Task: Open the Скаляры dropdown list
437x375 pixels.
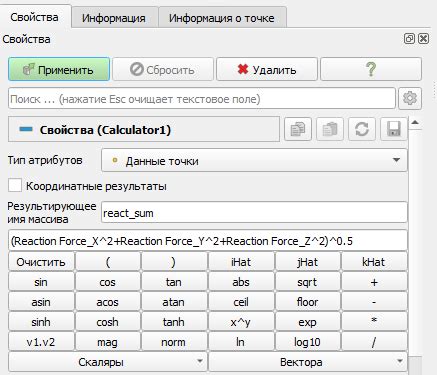Action: (107, 362)
